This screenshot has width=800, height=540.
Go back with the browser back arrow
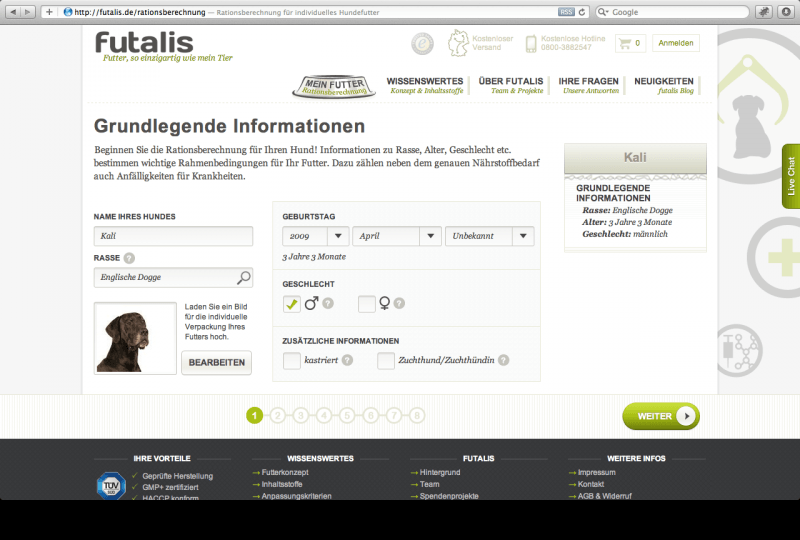(13, 12)
